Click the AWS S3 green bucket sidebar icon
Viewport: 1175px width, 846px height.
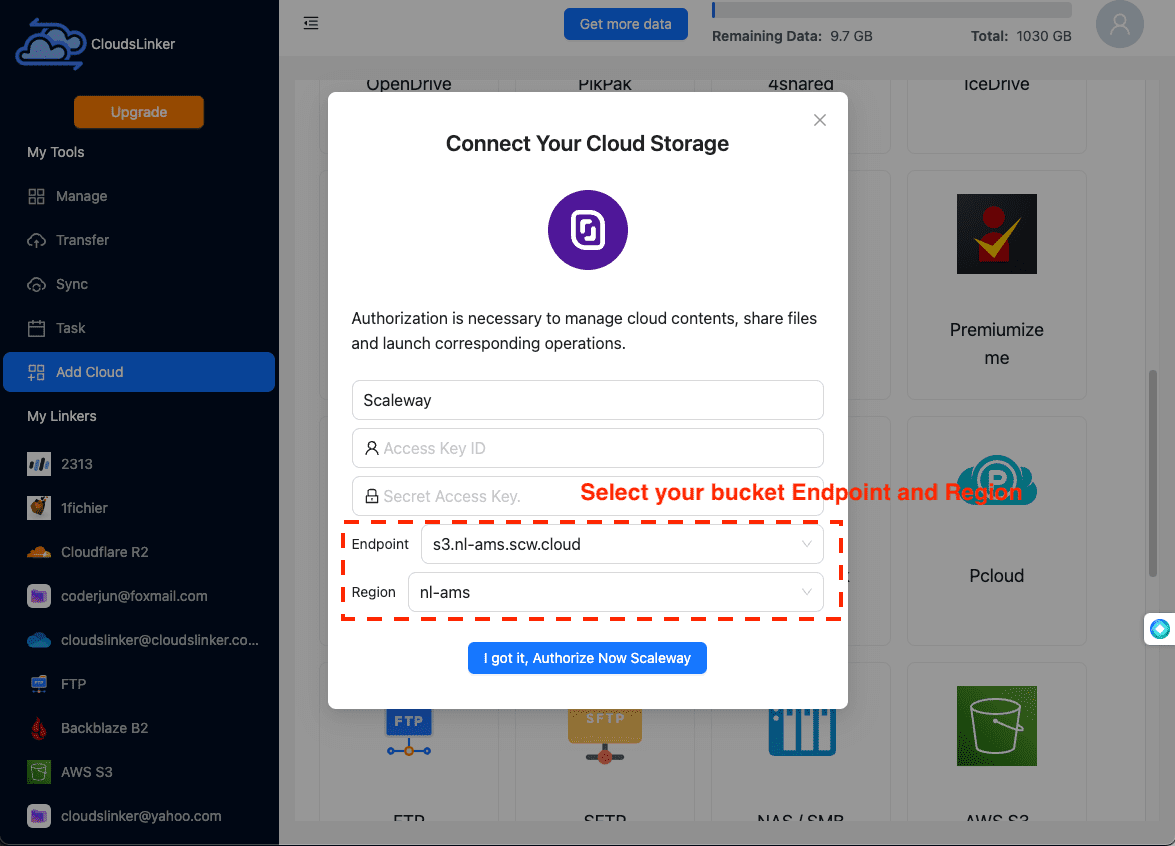39,772
